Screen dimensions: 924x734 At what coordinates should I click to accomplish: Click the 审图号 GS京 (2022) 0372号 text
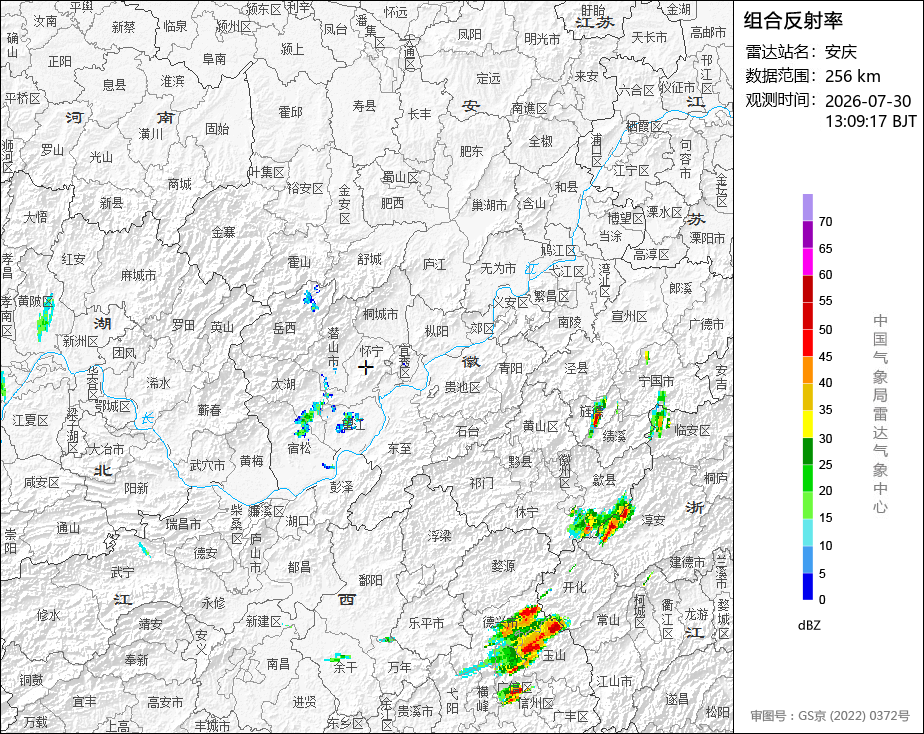[x=830, y=716]
